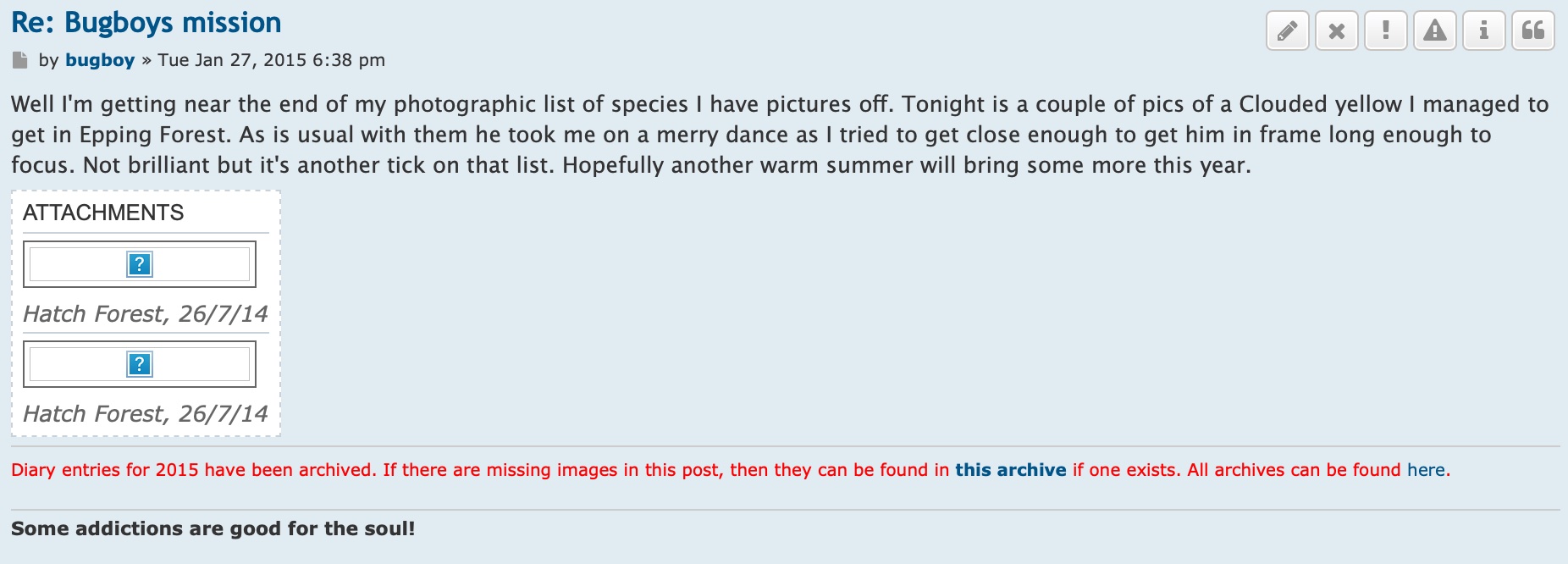Open post details via the i icon
The width and height of the screenshot is (1568, 564).
1483,31
